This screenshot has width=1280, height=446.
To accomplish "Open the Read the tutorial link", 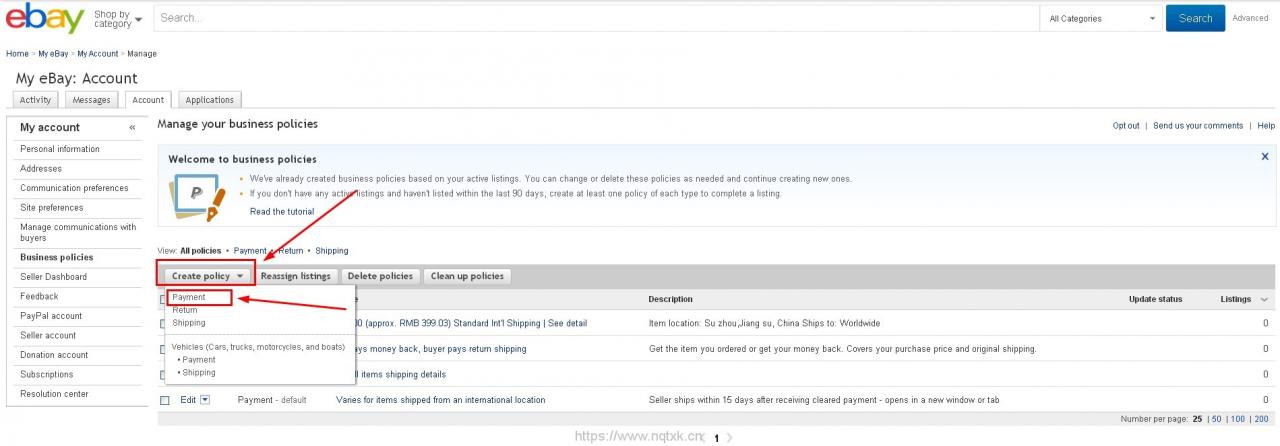I will coord(281,212).
